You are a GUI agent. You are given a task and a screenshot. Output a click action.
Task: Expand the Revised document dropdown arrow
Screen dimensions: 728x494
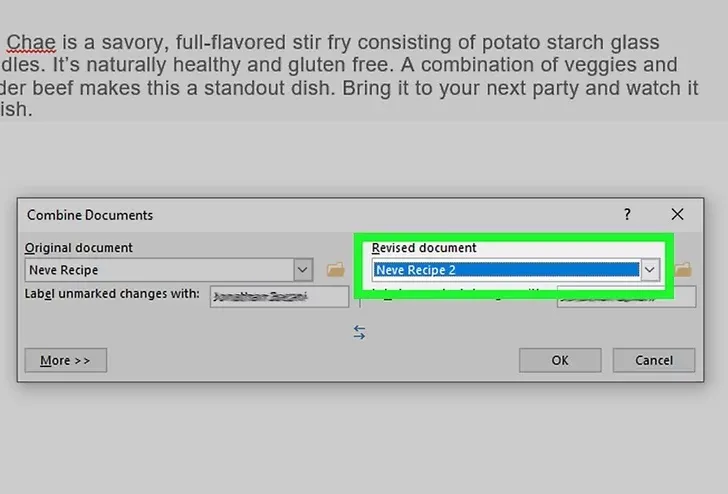click(x=650, y=270)
